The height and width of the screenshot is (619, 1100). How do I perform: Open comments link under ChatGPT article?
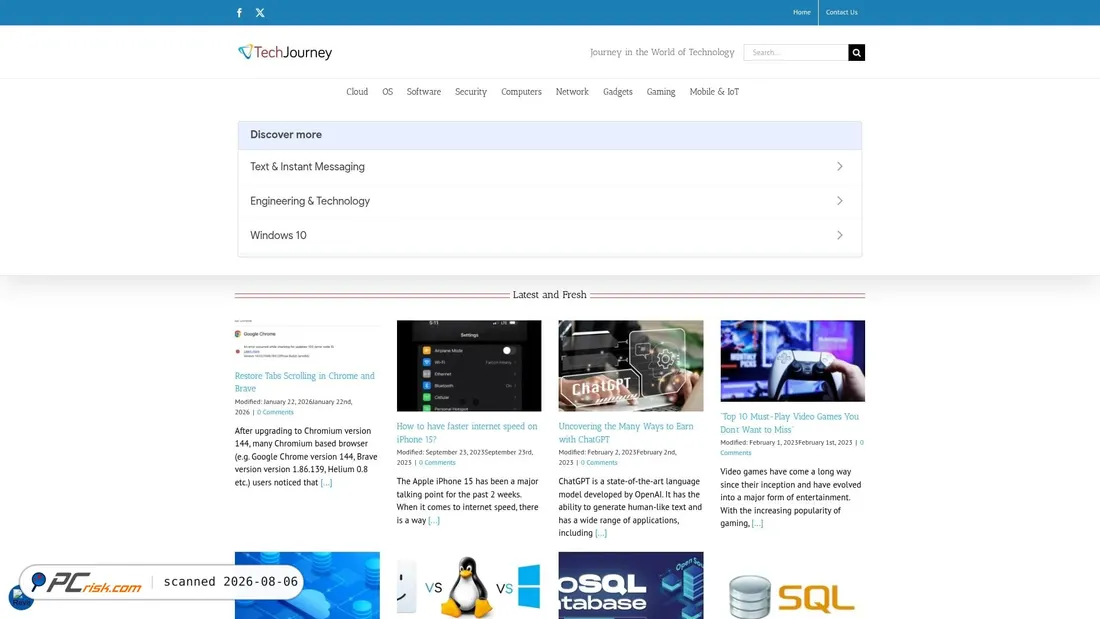[x=599, y=462]
